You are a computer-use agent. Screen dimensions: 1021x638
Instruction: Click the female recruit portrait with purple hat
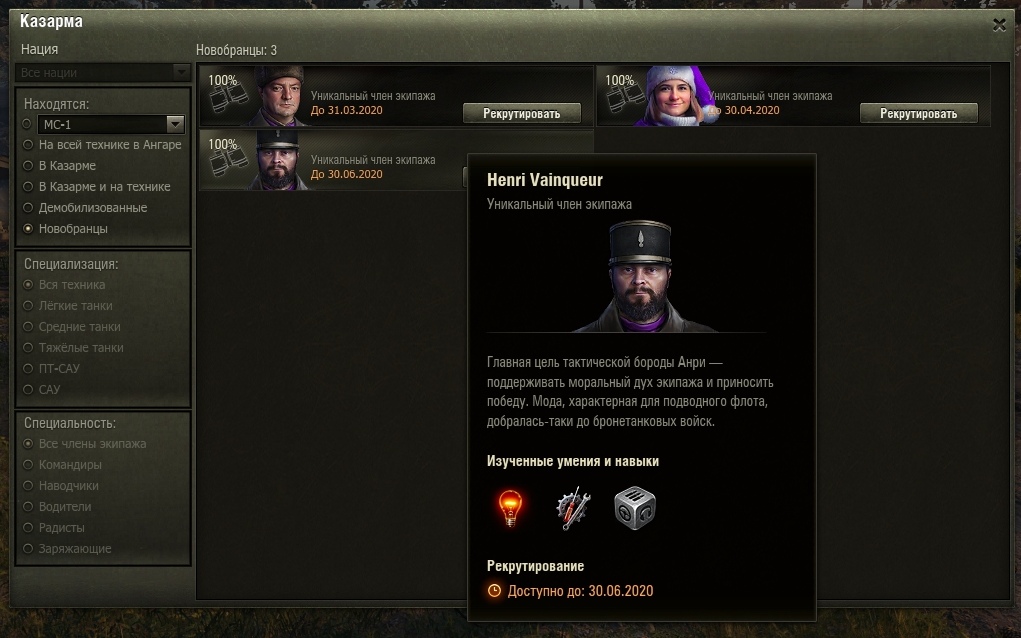tap(674, 96)
